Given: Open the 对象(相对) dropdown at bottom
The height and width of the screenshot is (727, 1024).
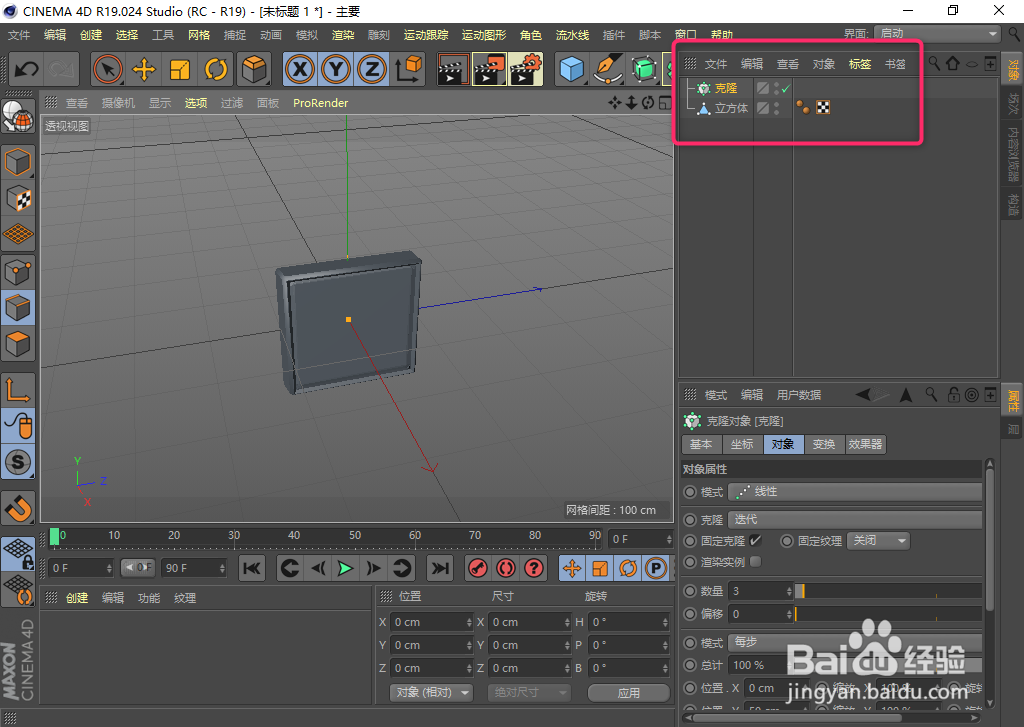Looking at the screenshot, I should pyautogui.click(x=430, y=692).
